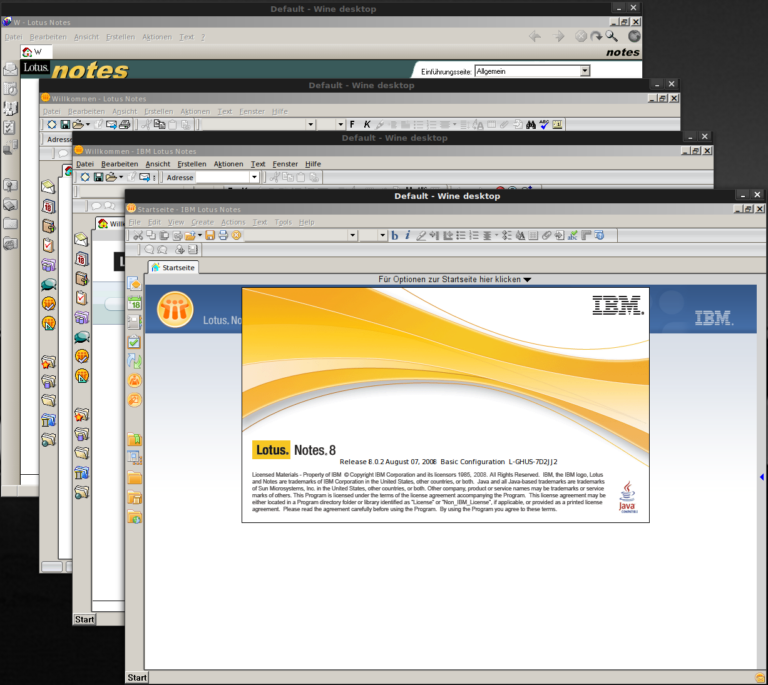Open Hilfe menu in Willkommen IBM Lotus Notes
This screenshot has height=685, width=768.
click(x=313, y=164)
